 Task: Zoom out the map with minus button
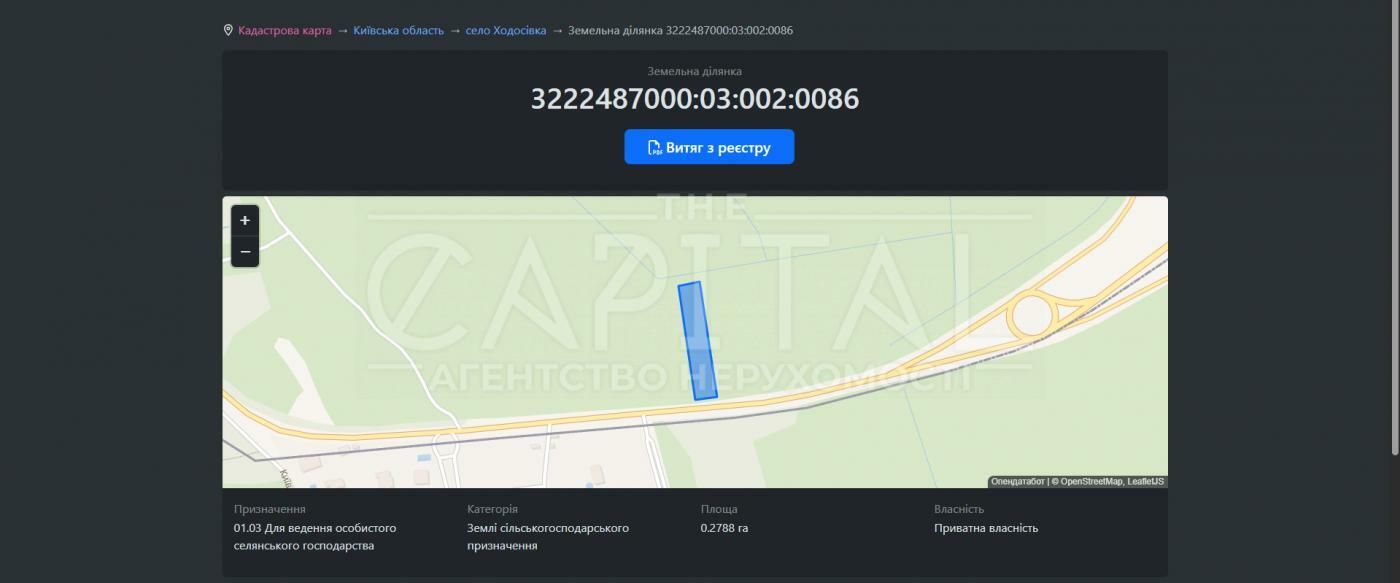245,251
